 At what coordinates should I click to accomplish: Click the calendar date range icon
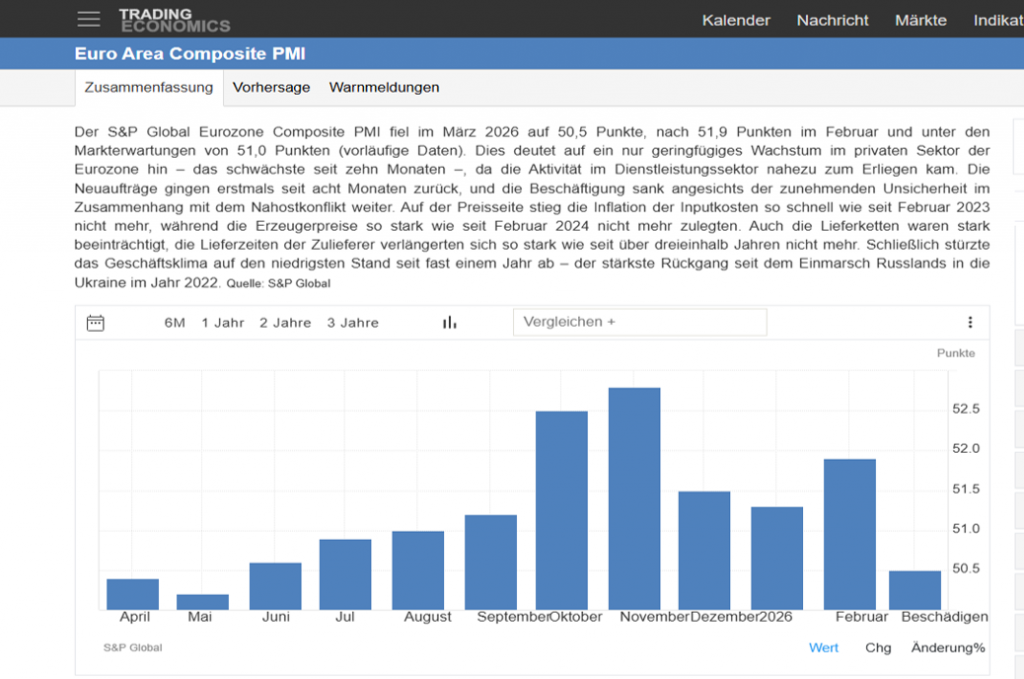[x=95, y=323]
